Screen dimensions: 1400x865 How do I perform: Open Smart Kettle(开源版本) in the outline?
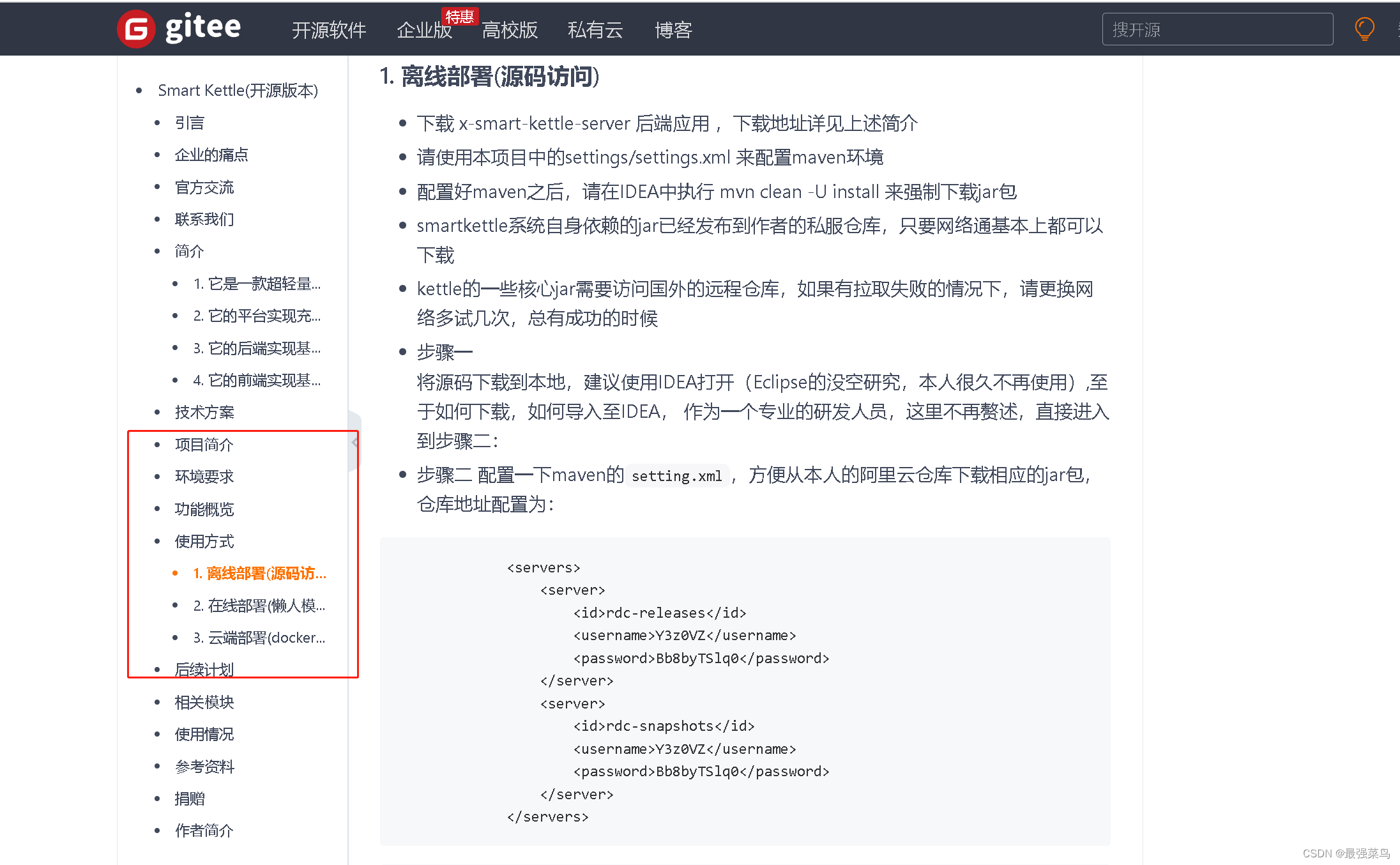coord(238,91)
